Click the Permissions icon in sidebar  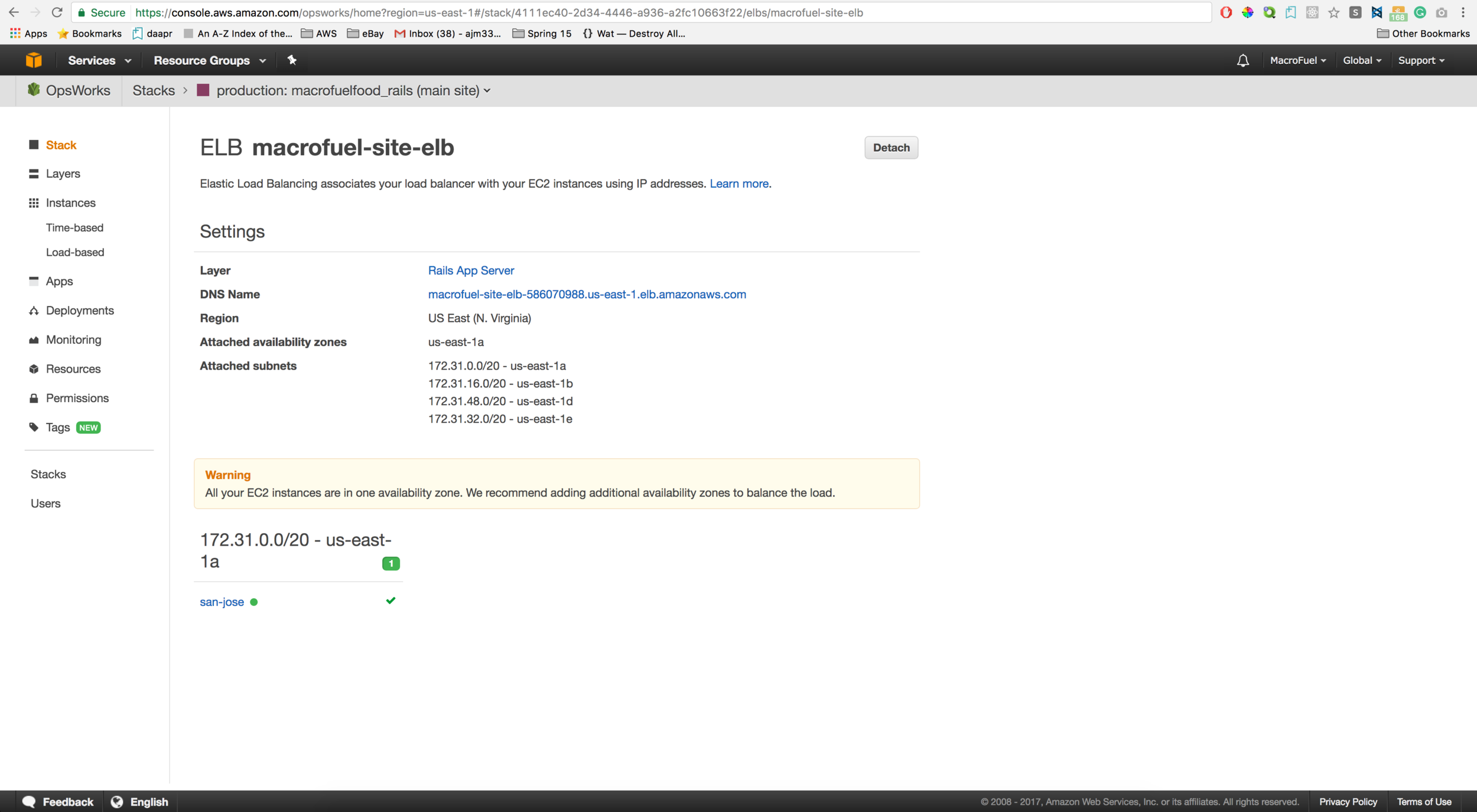click(34, 398)
